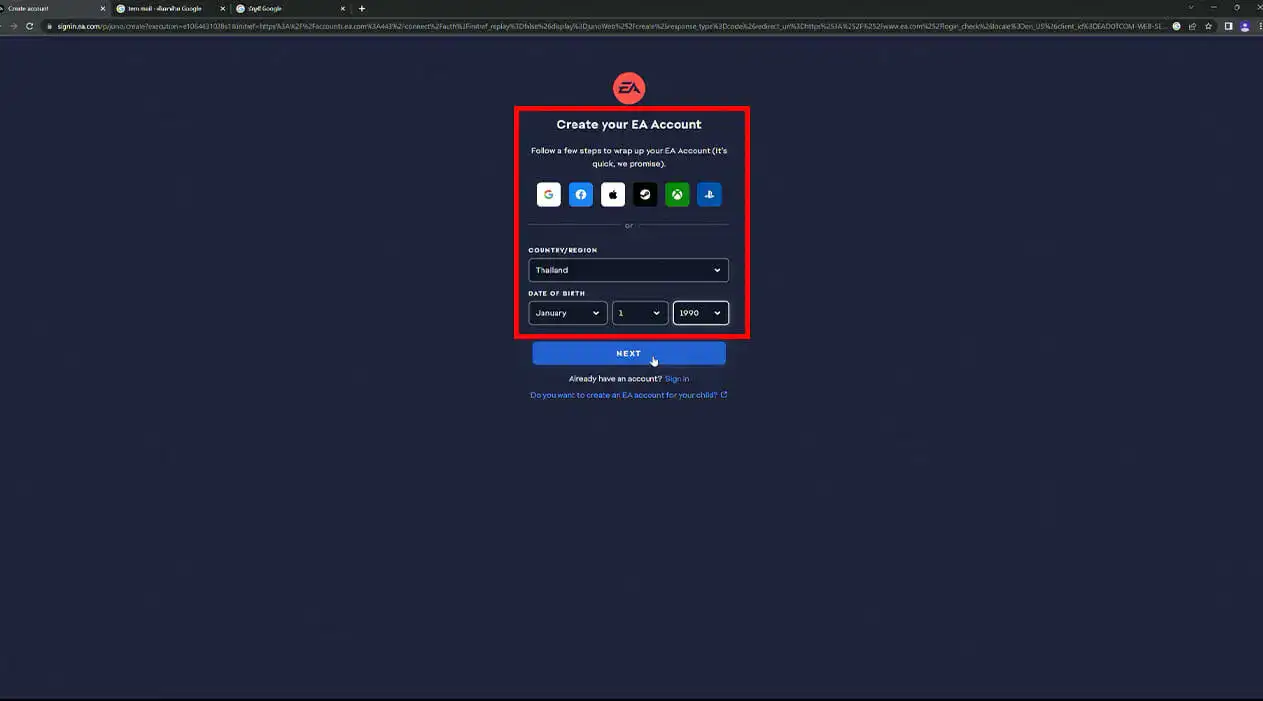Switch to the Create account browser tab
The width and height of the screenshot is (1263, 701).
pyautogui.click(x=53, y=8)
